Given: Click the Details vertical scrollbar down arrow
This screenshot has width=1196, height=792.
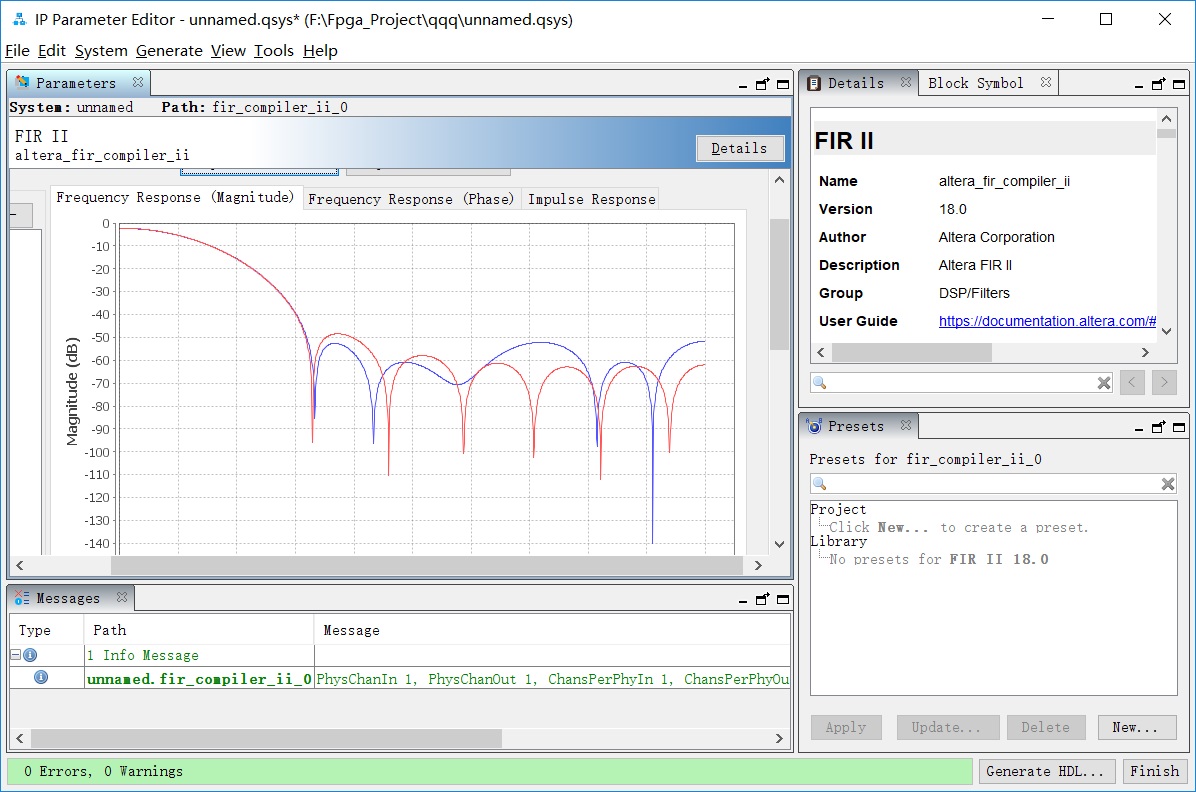Looking at the screenshot, I should (1165, 331).
